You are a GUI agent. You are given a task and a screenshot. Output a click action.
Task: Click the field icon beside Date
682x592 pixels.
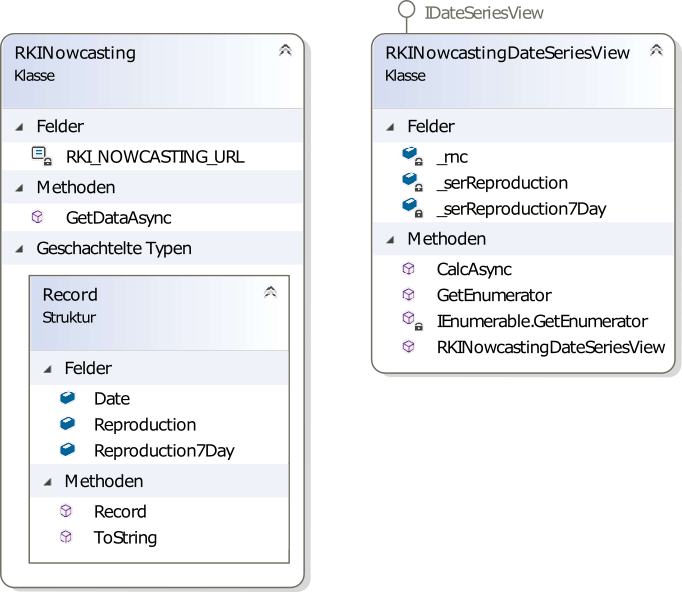point(67,398)
